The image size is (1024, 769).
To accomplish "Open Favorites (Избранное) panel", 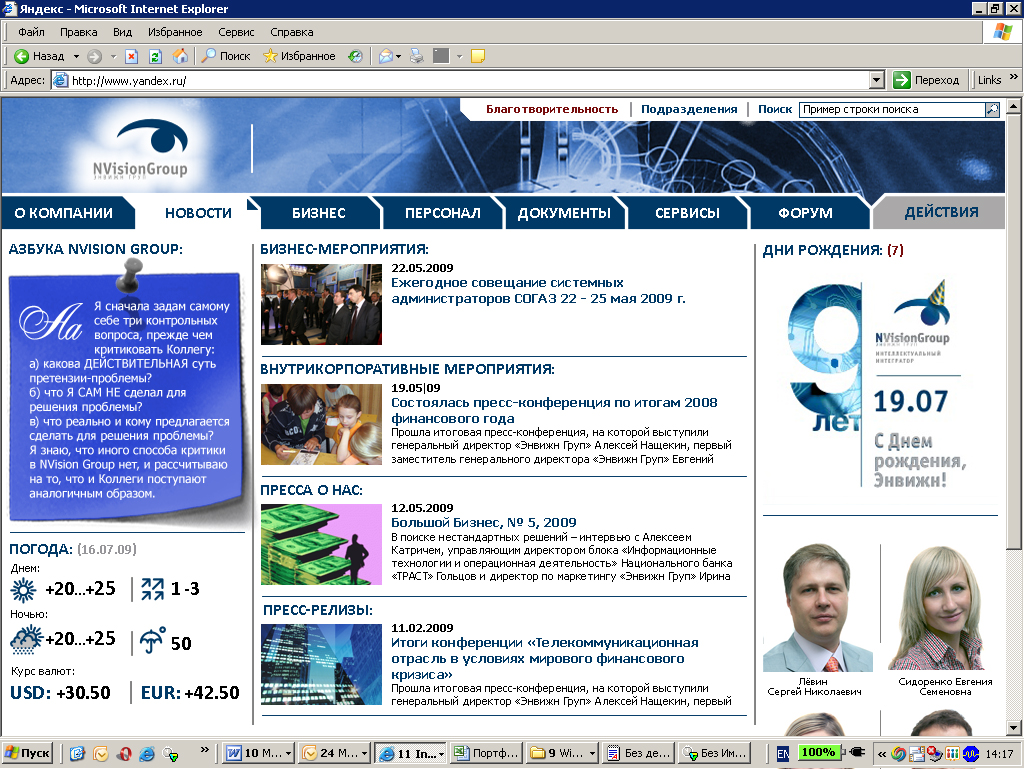I will (299, 56).
